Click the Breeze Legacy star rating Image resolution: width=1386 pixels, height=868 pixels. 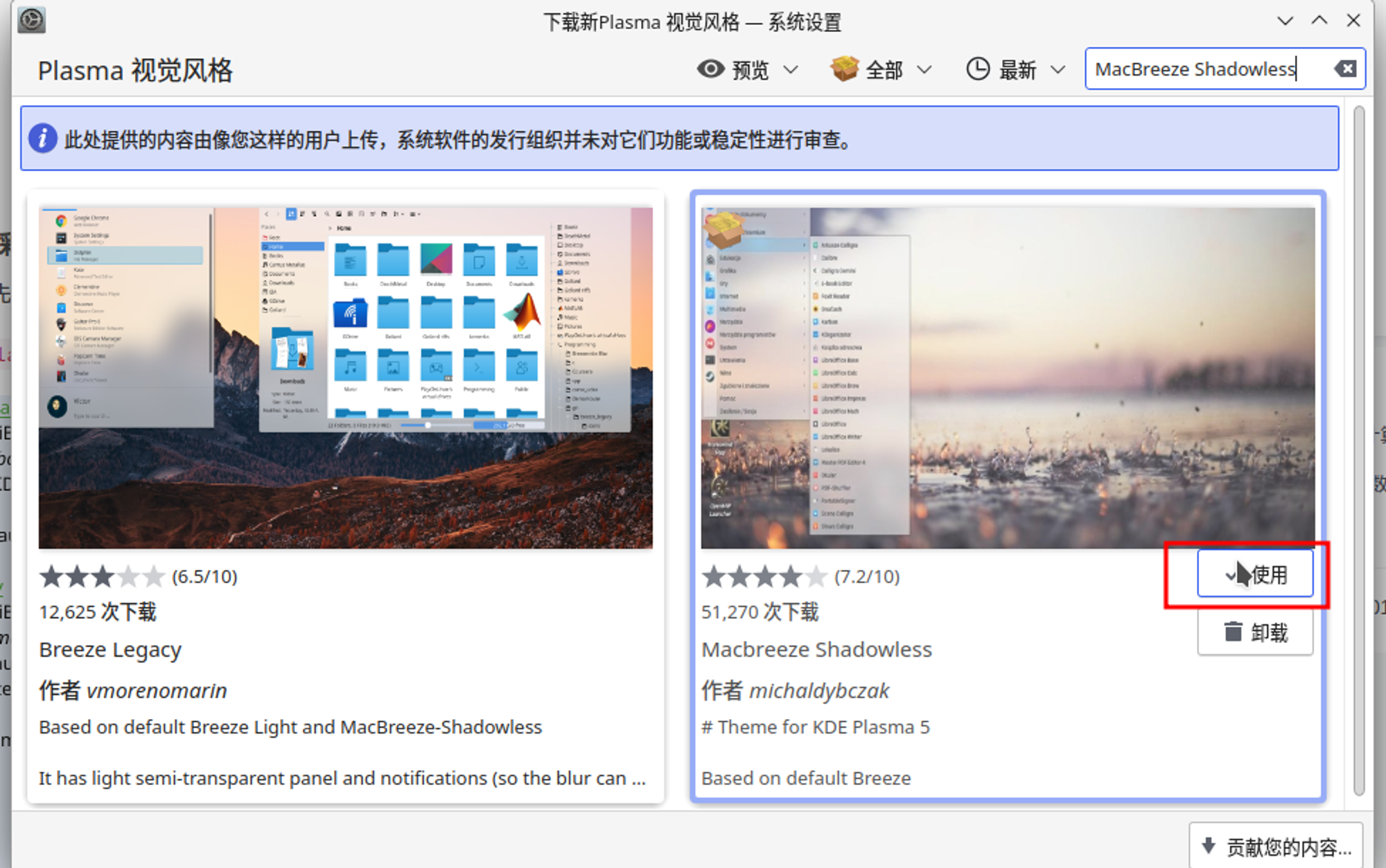pyautogui.click(x=102, y=576)
